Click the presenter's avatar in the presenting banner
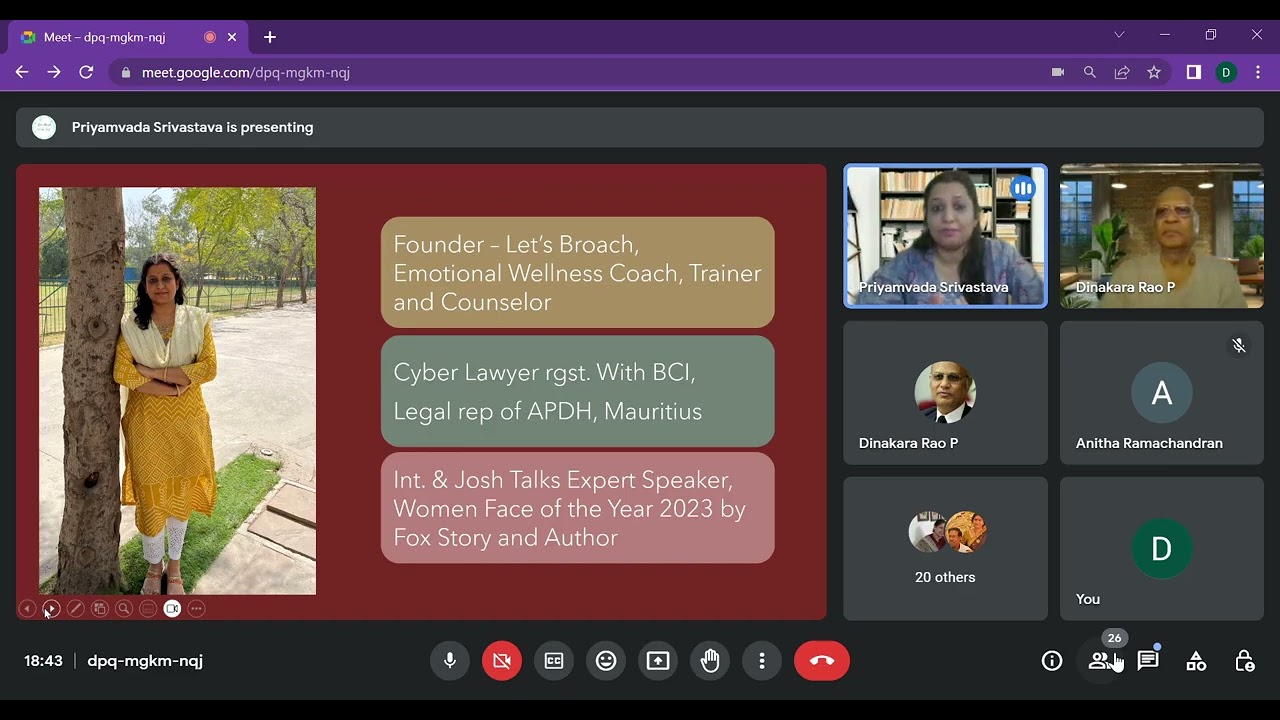 click(44, 127)
